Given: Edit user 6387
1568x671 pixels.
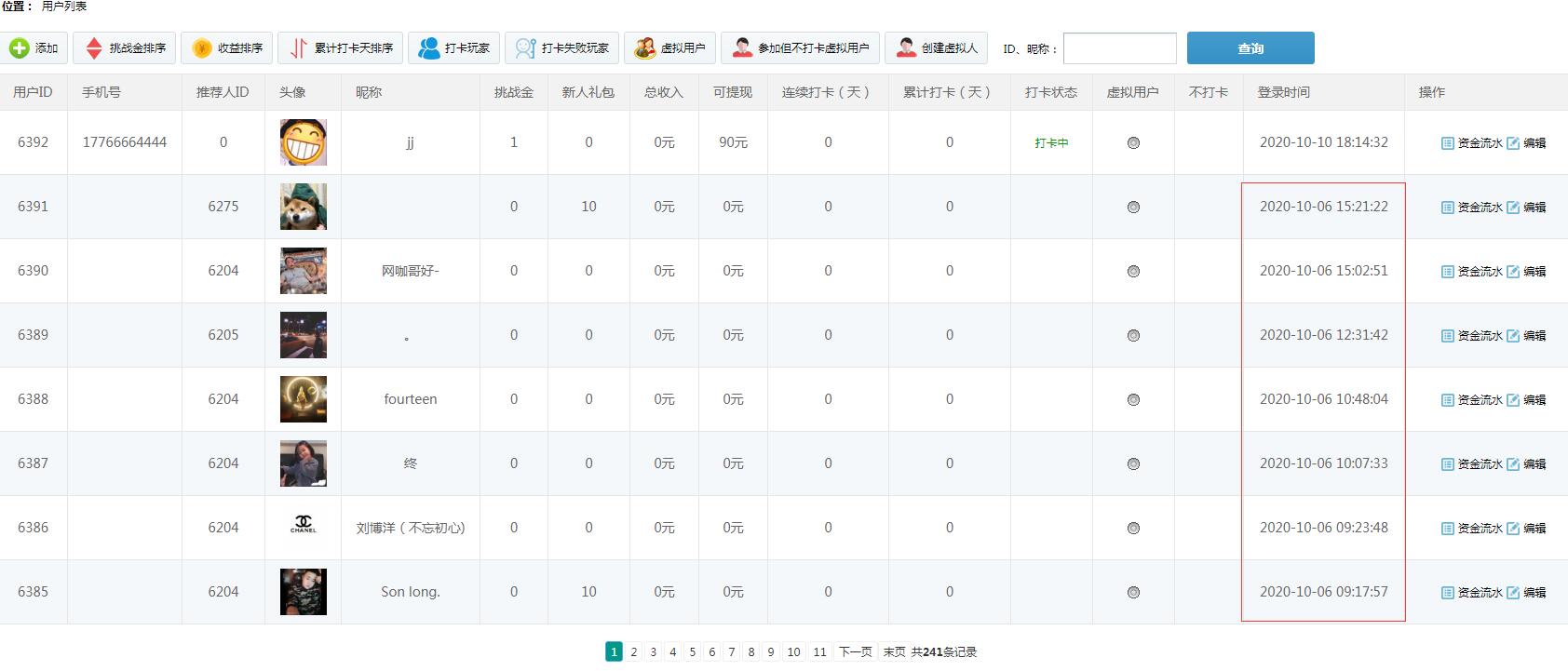Looking at the screenshot, I should point(1527,464).
